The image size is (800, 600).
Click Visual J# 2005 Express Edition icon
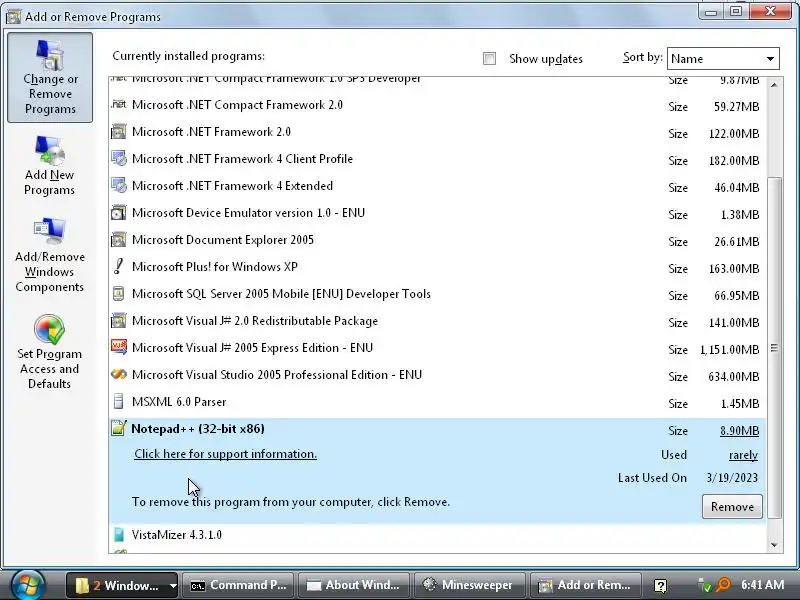pyautogui.click(x=118, y=347)
